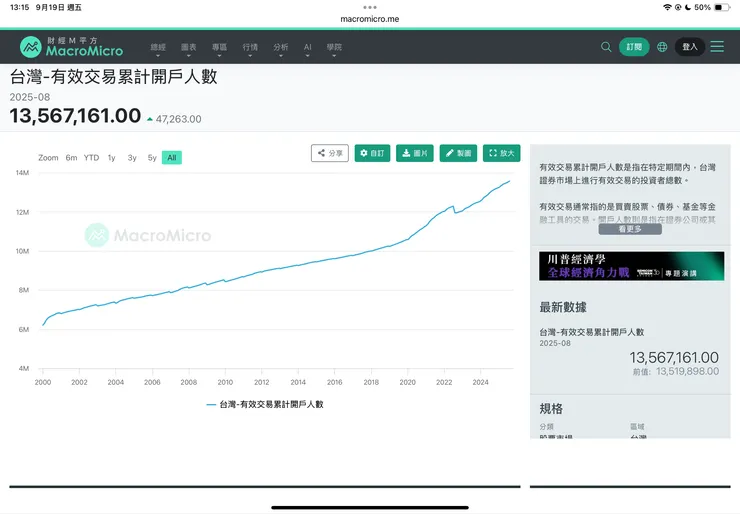Expand the AI navigation menu

click(x=308, y=49)
